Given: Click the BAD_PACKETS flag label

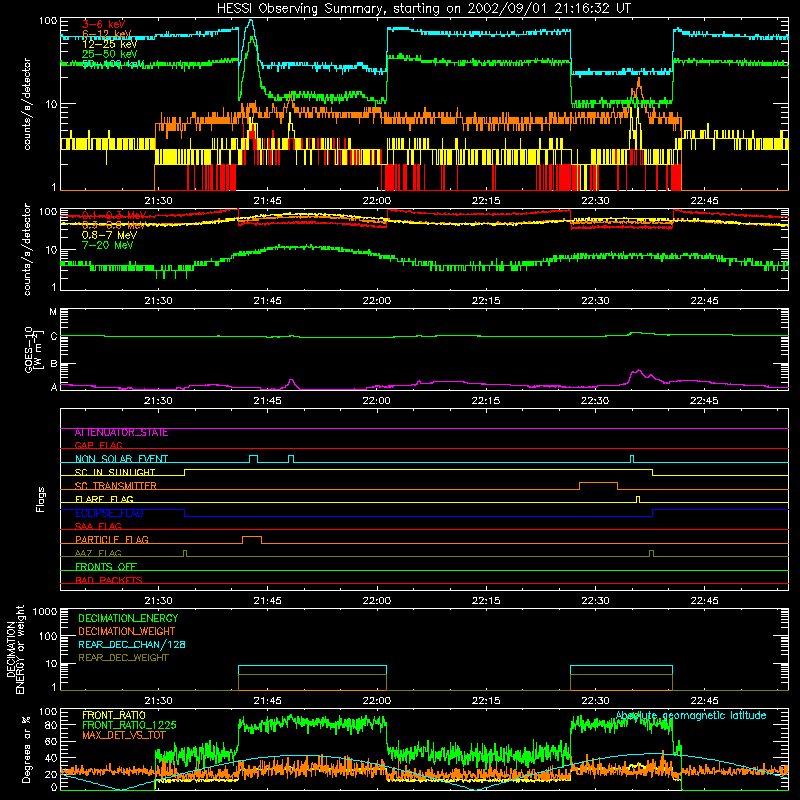Looking at the screenshot, I should [x=109, y=580].
